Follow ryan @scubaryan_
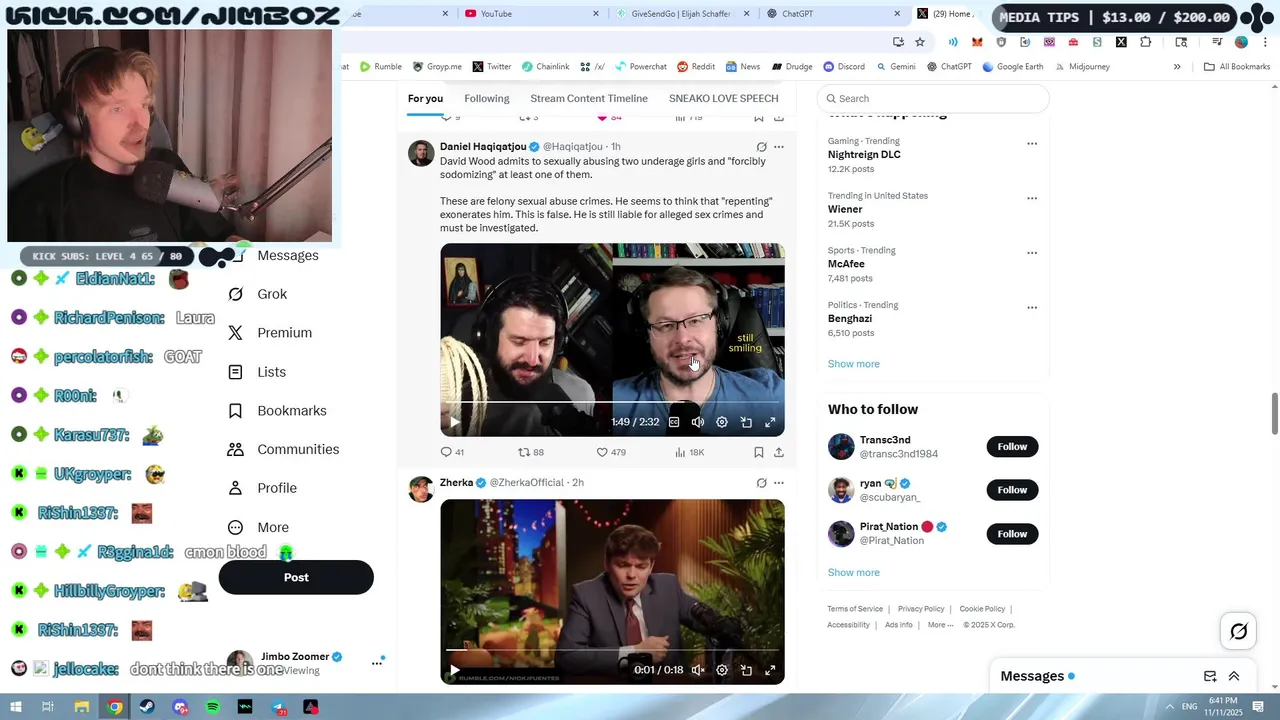 click(1012, 490)
